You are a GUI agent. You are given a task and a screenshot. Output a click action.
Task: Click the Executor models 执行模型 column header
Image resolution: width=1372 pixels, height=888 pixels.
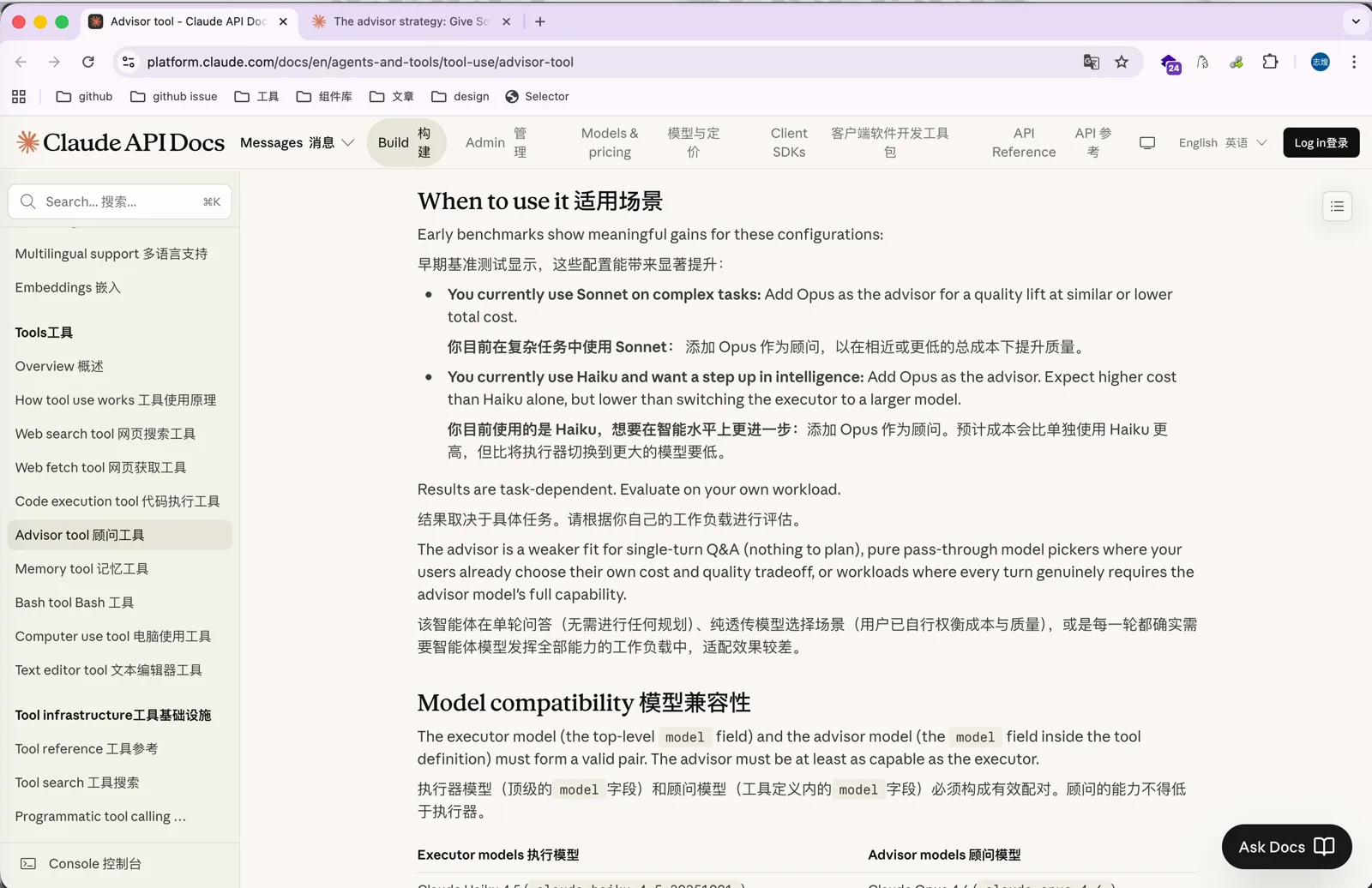coord(498,855)
